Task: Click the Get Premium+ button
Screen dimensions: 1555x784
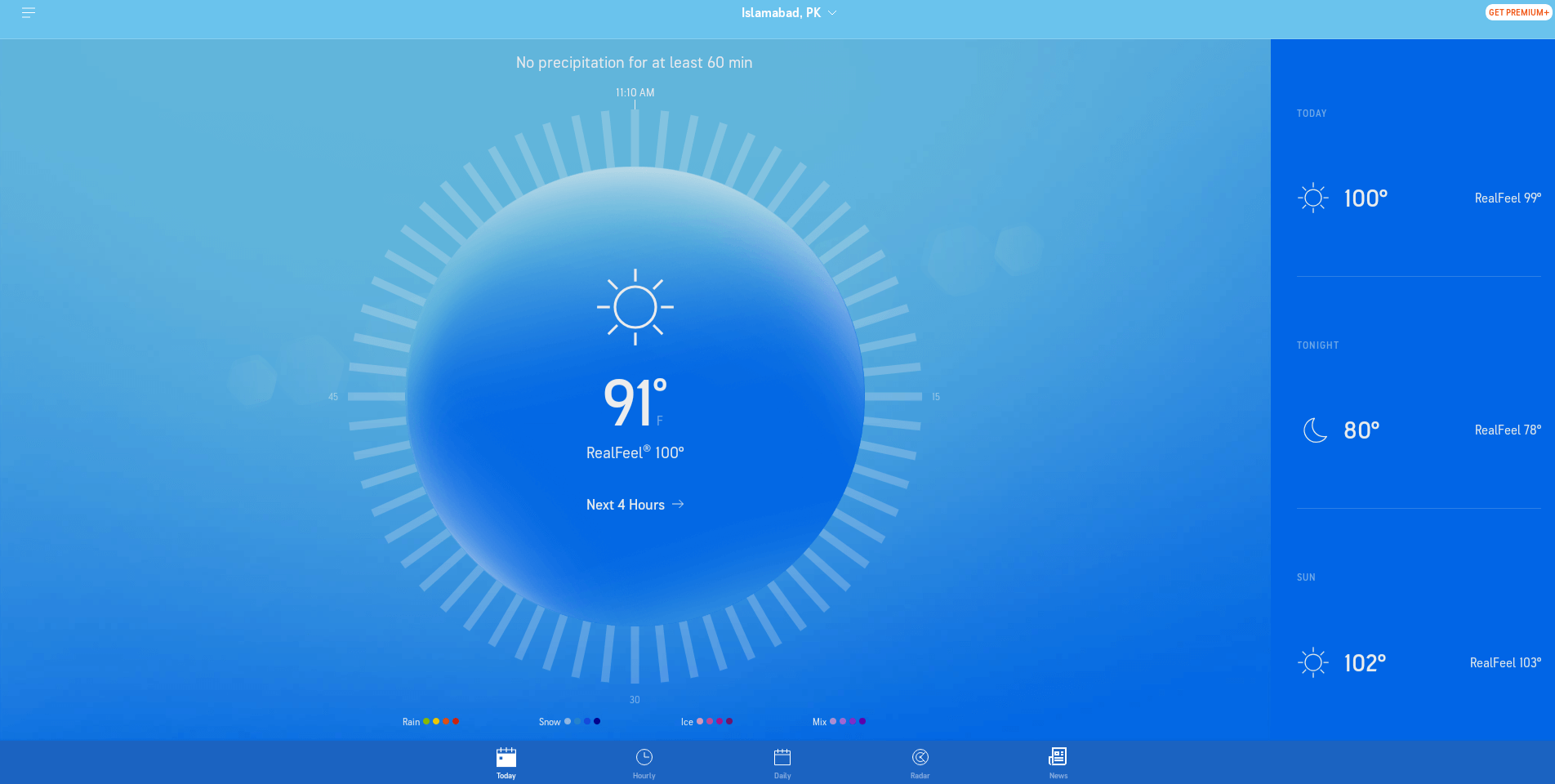Action: tap(1518, 12)
